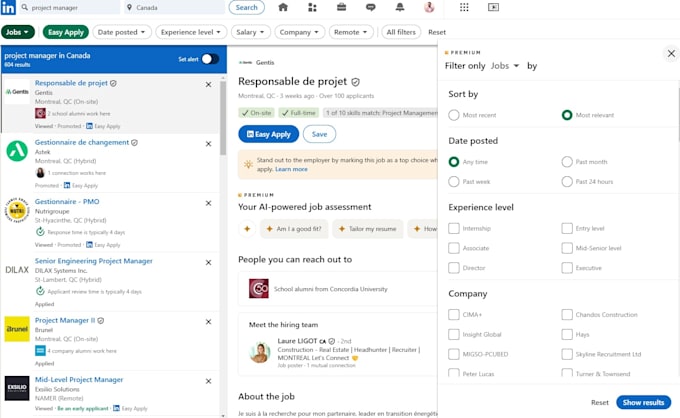
Task: Select Most recent sort option
Action: [x=454, y=115]
